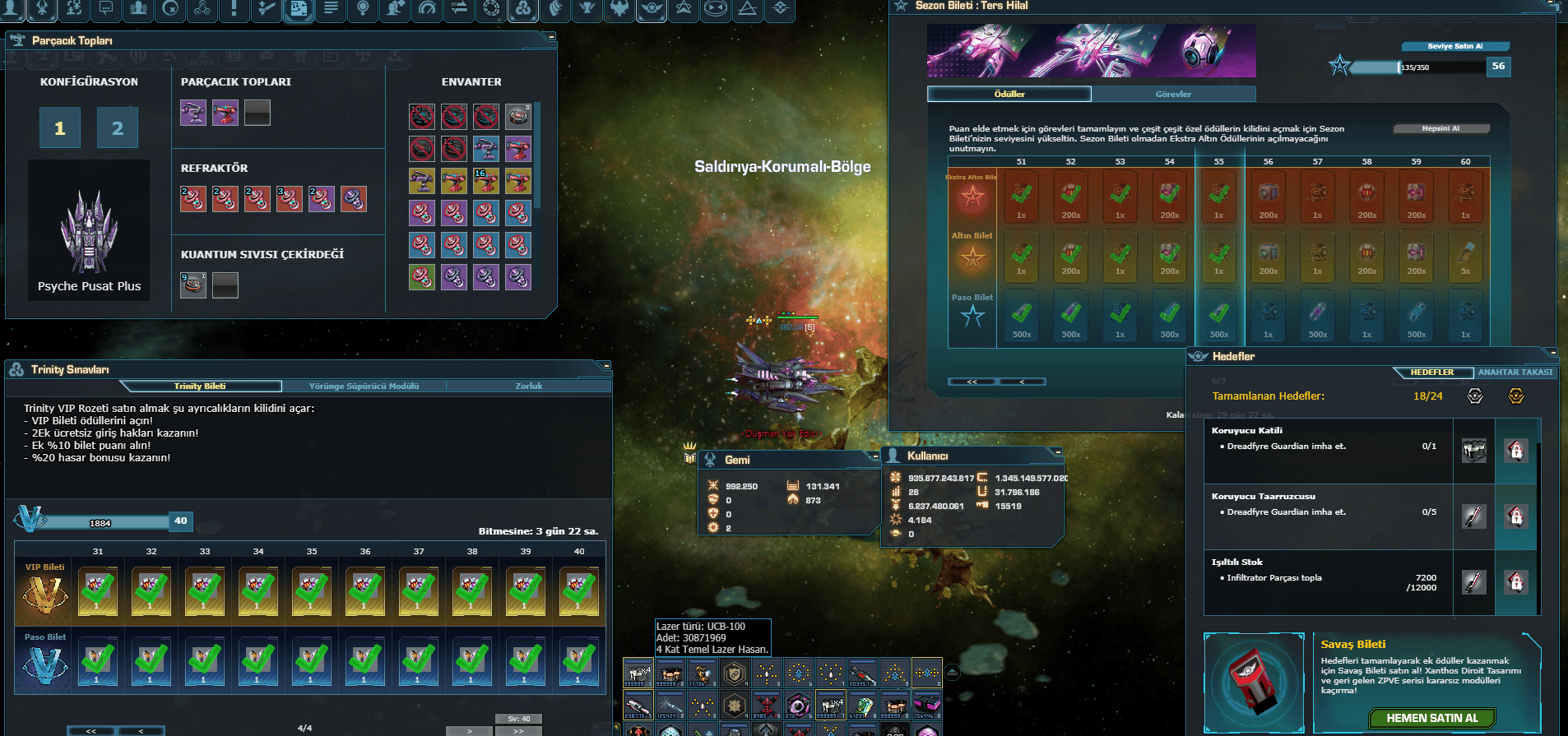Image resolution: width=1568 pixels, height=736 pixels.
Task: Select the map pin icon in top toolbar
Action: [363, 9]
